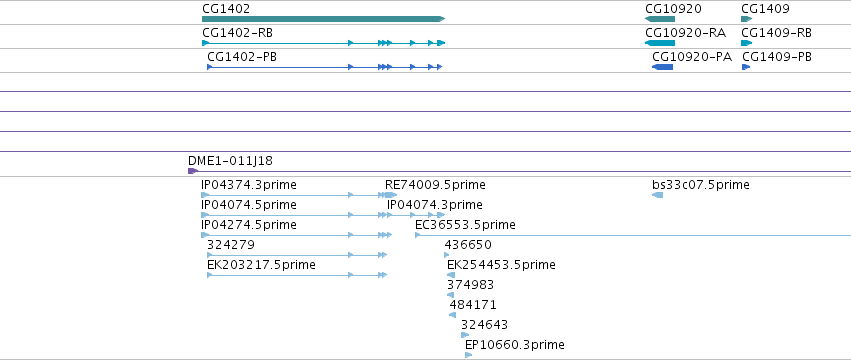Select the CG1402-RB transcript feature
The image size is (851, 360).
pyautogui.click(x=323, y=43)
